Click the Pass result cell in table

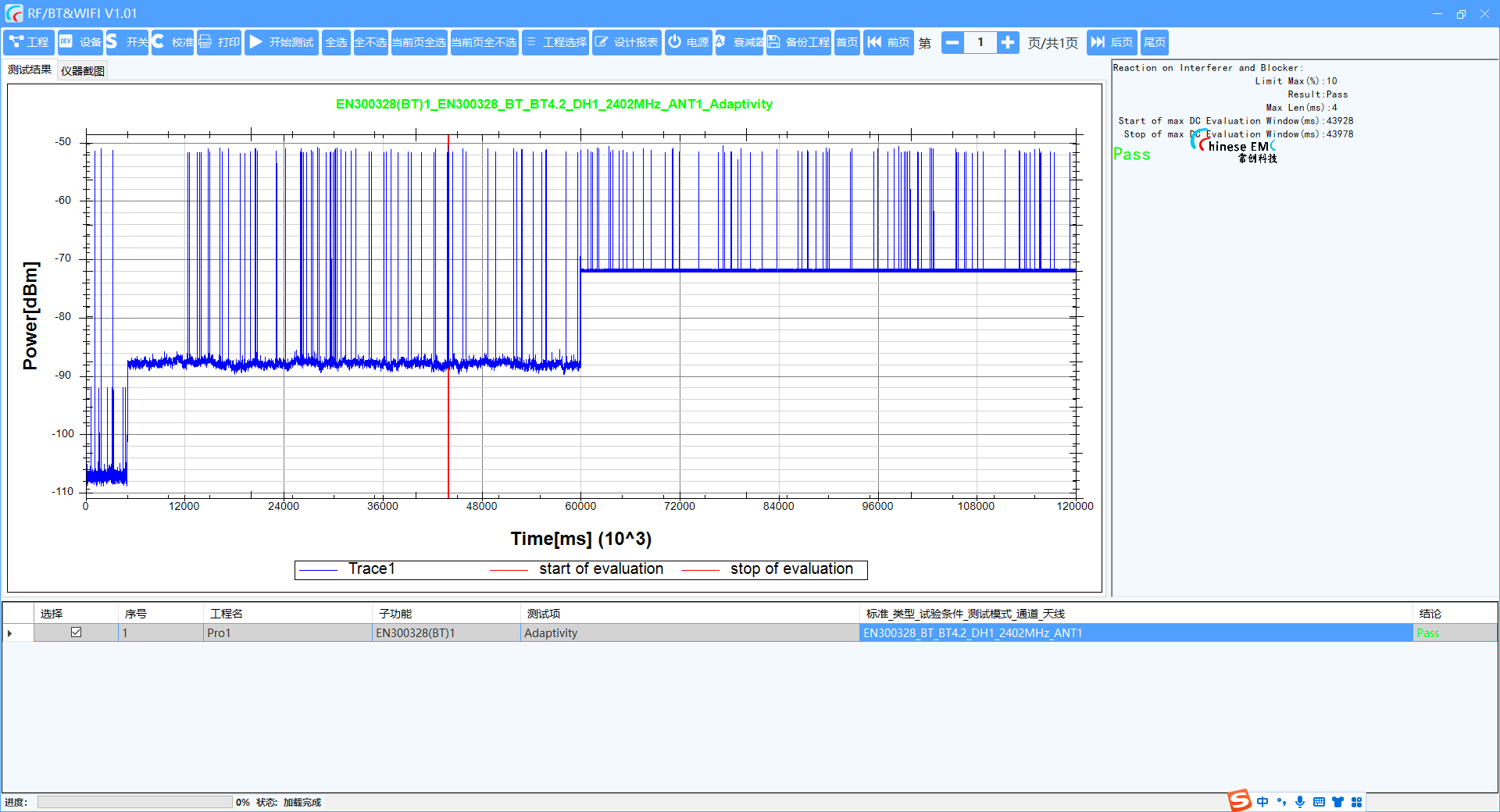(x=1455, y=633)
